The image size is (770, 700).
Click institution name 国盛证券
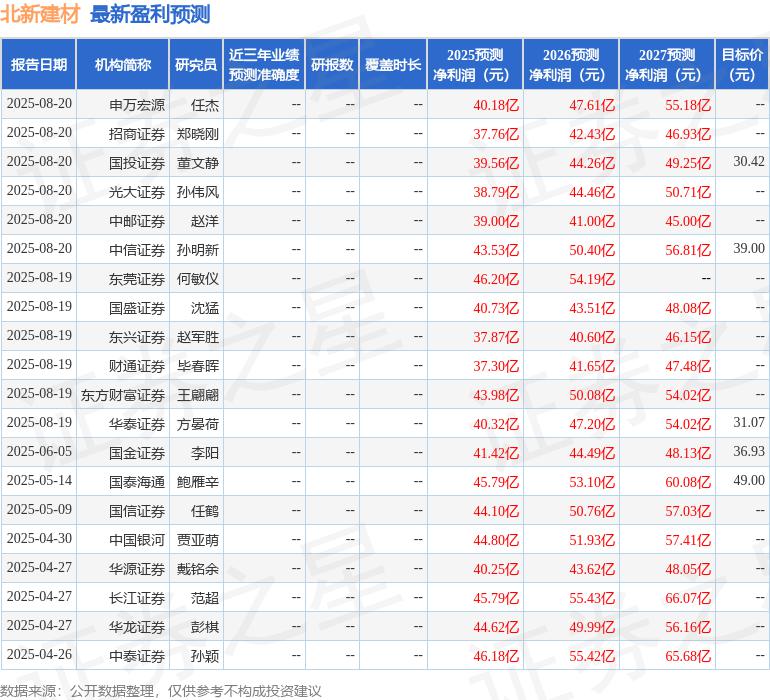tap(137, 308)
